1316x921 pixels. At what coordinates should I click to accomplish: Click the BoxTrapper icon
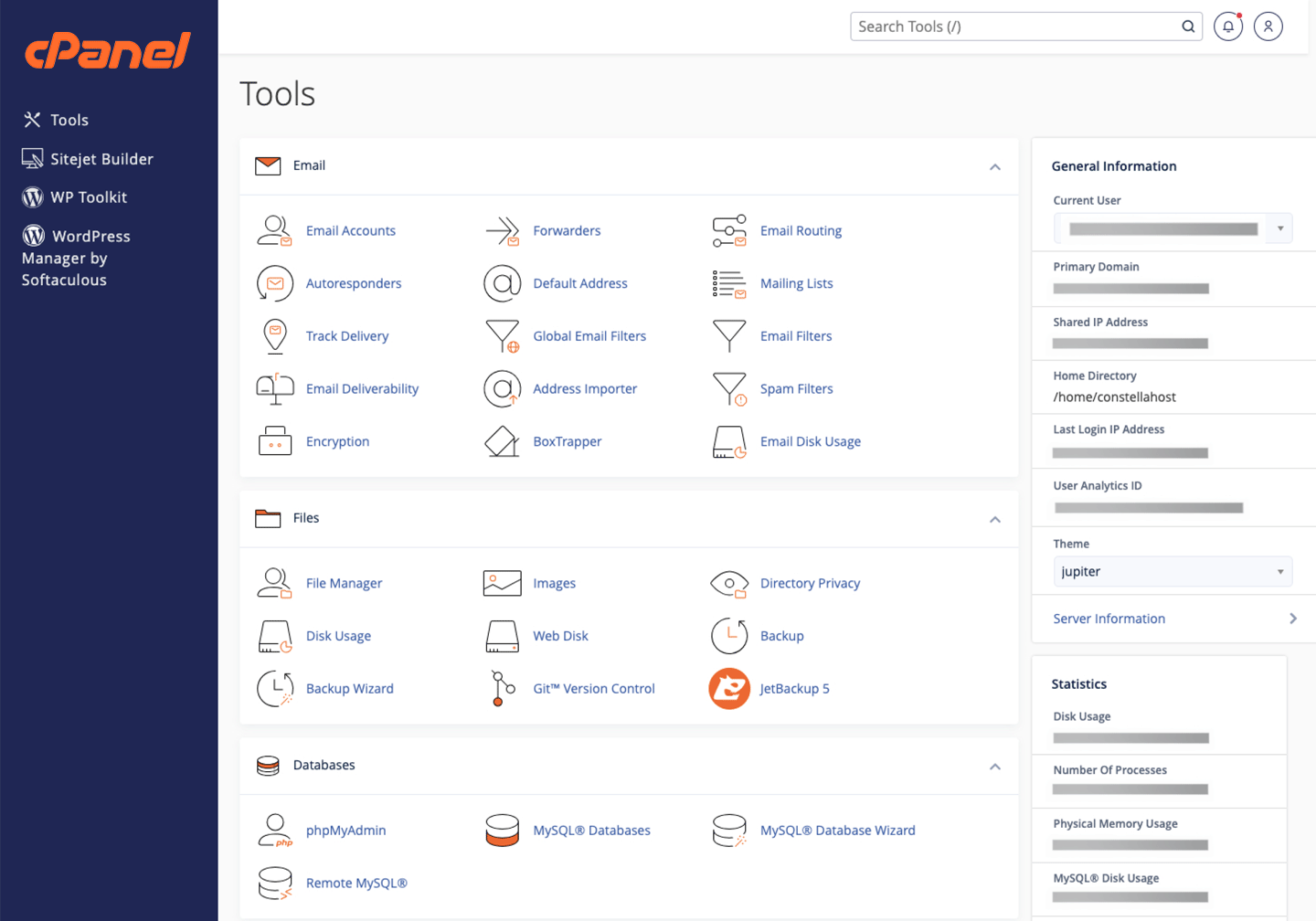[x=502, y=441]
